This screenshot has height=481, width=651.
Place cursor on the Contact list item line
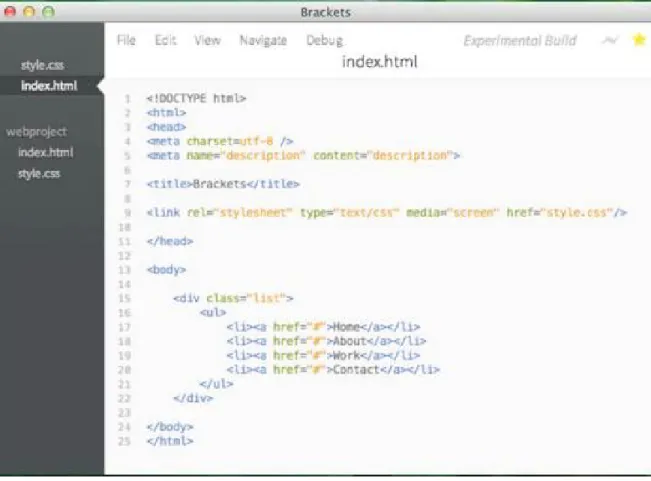coord(333,369)
